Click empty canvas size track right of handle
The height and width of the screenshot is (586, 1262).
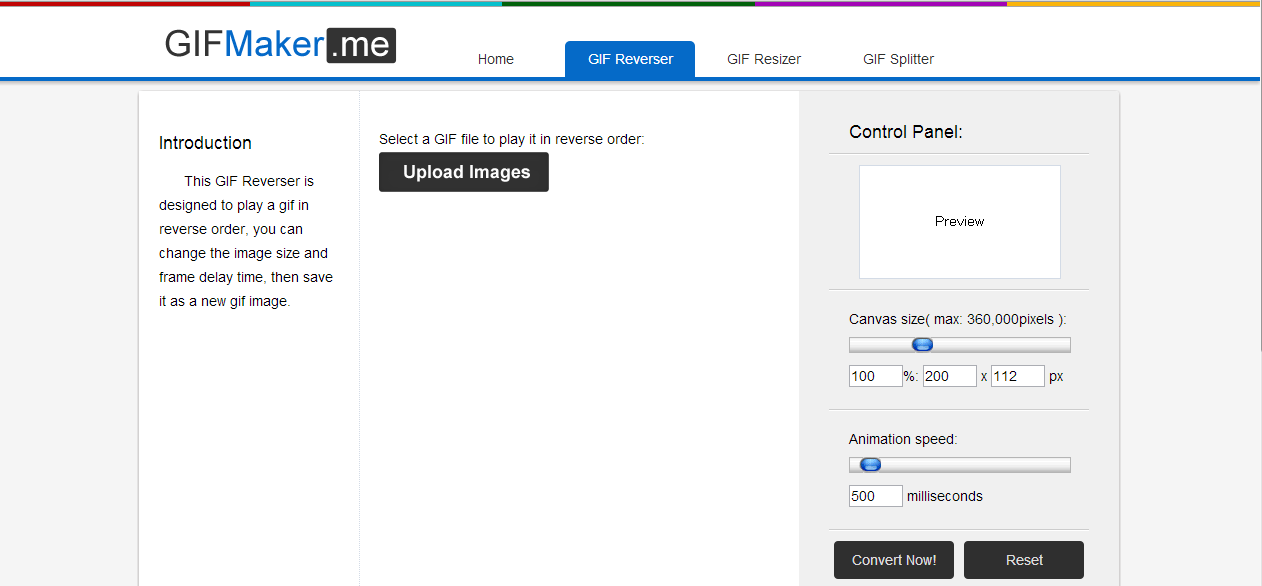click(x=1010, y=345)
